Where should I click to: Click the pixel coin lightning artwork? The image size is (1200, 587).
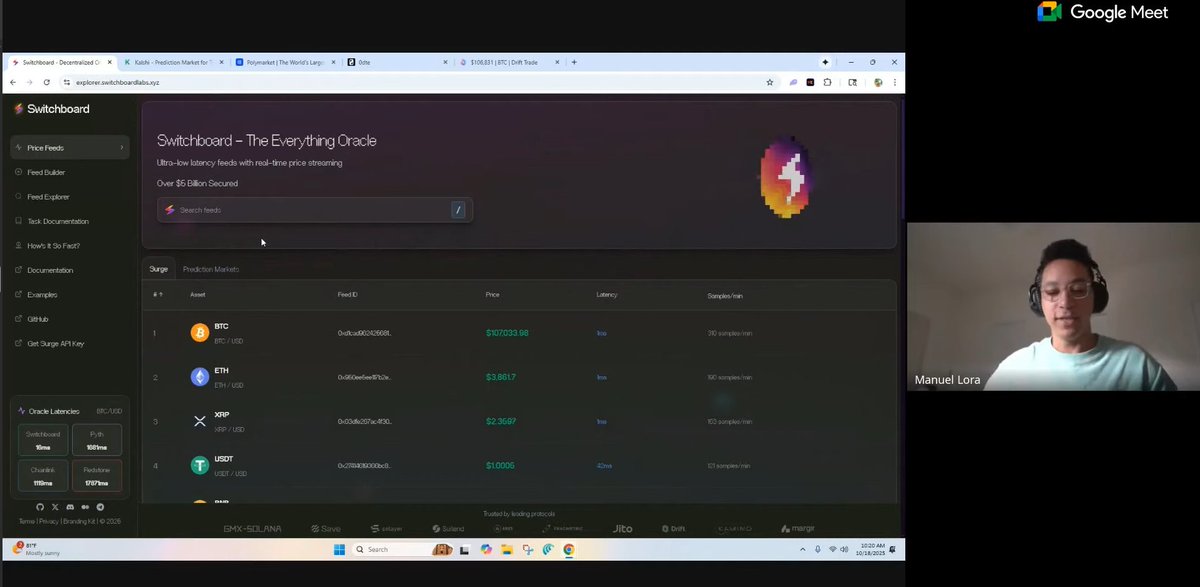[x=787, y=178]
